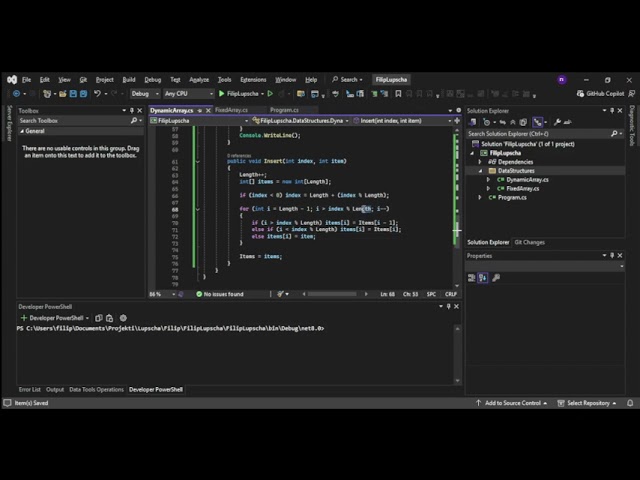Expand the Program.cs node arrow
Viewport: 640px width, 480px height.
pyautogui.click(x=480, y=198)
